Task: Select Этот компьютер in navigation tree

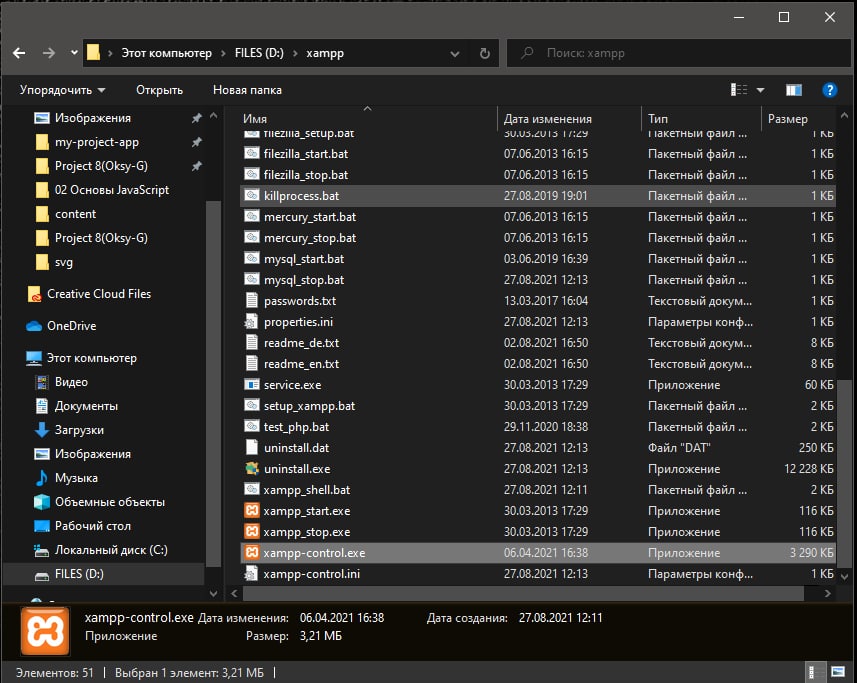Action: pyautogui.click(x=91, y=358)
